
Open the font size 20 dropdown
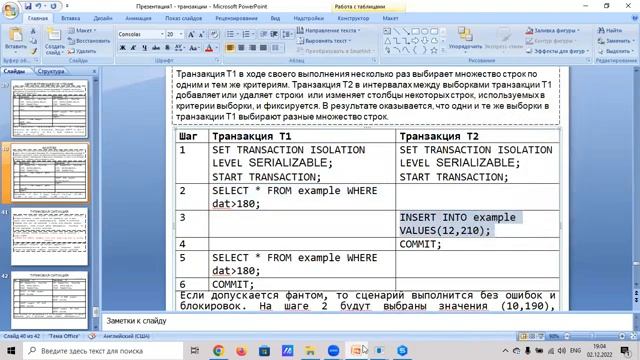coord(180,34)
